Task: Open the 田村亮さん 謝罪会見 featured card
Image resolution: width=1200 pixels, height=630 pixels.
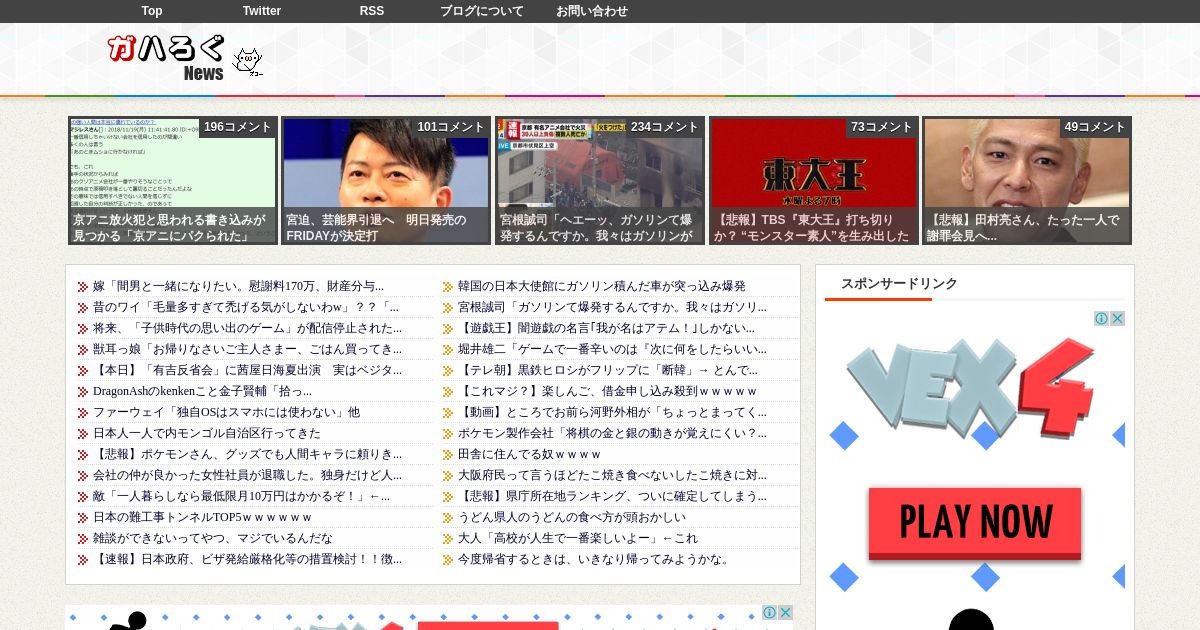Action: click(x=1027, y=180)
